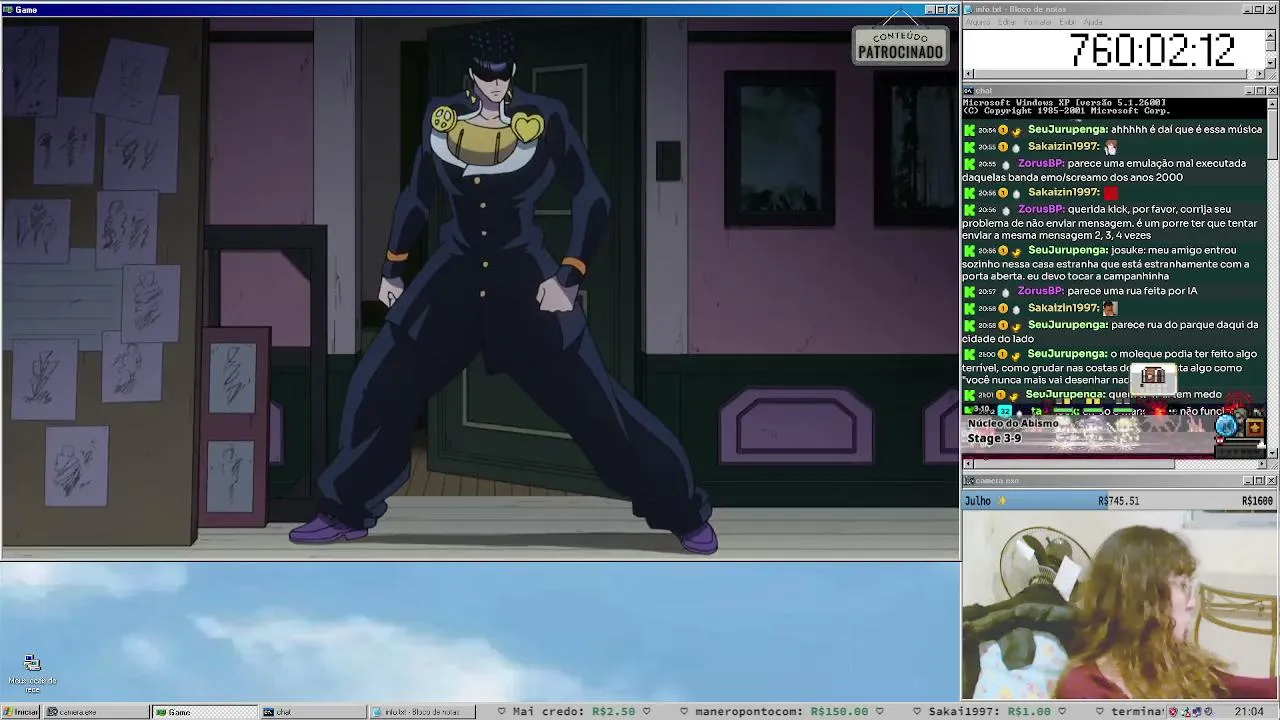Select the Game taskbar button

(204, 712)
